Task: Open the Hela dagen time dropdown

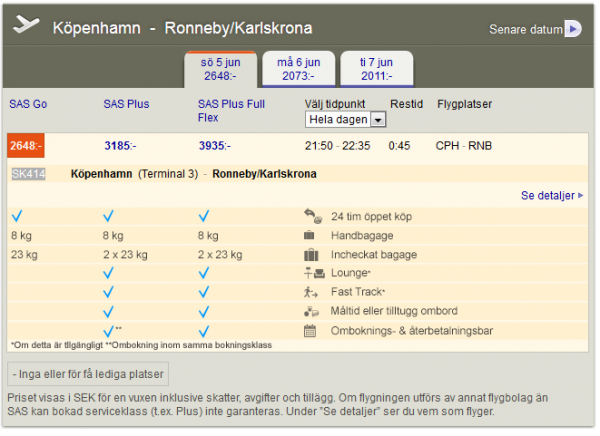Action: 345,120
